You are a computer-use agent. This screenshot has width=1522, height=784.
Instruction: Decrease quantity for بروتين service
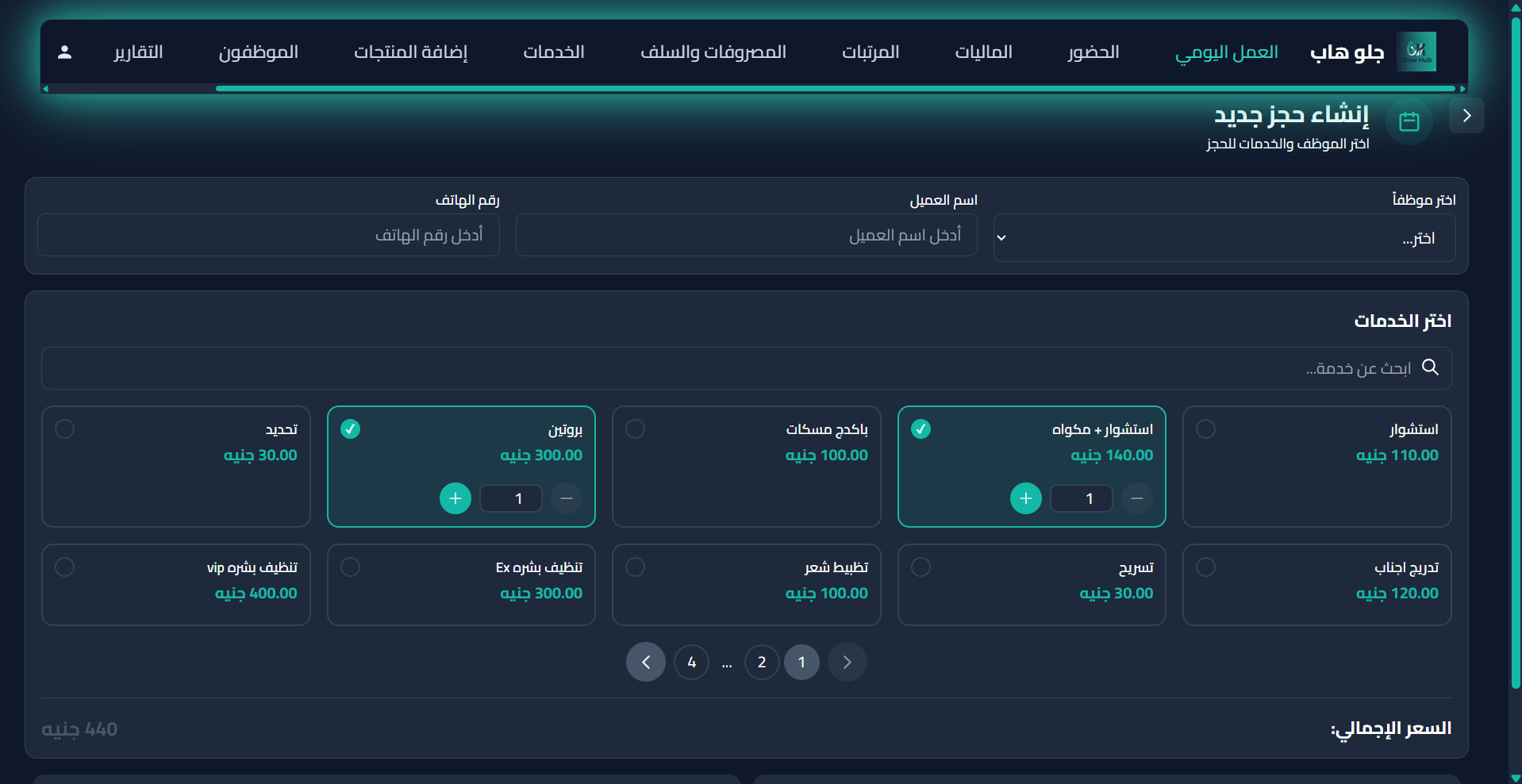567,498
